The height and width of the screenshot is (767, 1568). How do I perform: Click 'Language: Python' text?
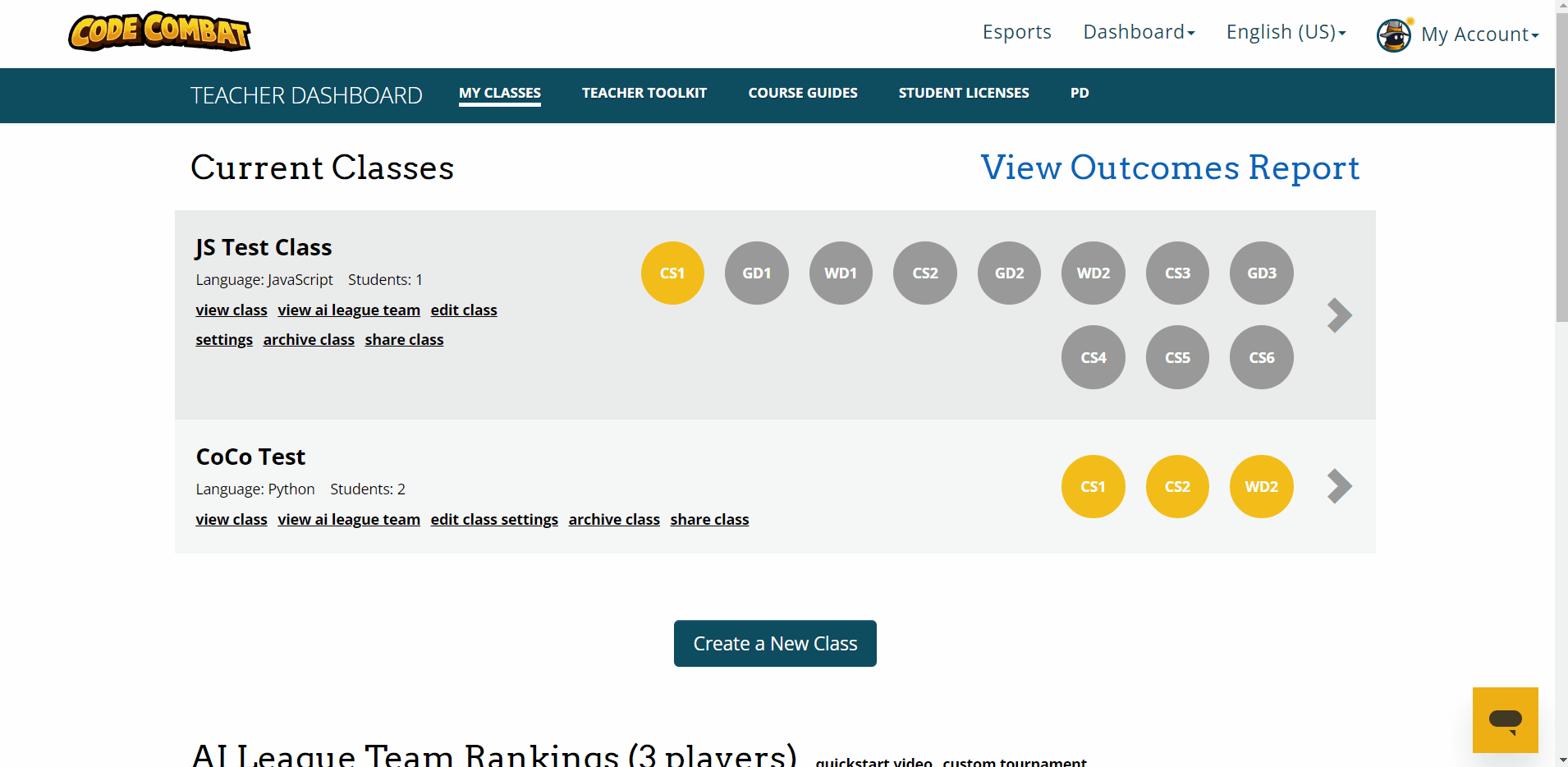(x=255, y=489)
